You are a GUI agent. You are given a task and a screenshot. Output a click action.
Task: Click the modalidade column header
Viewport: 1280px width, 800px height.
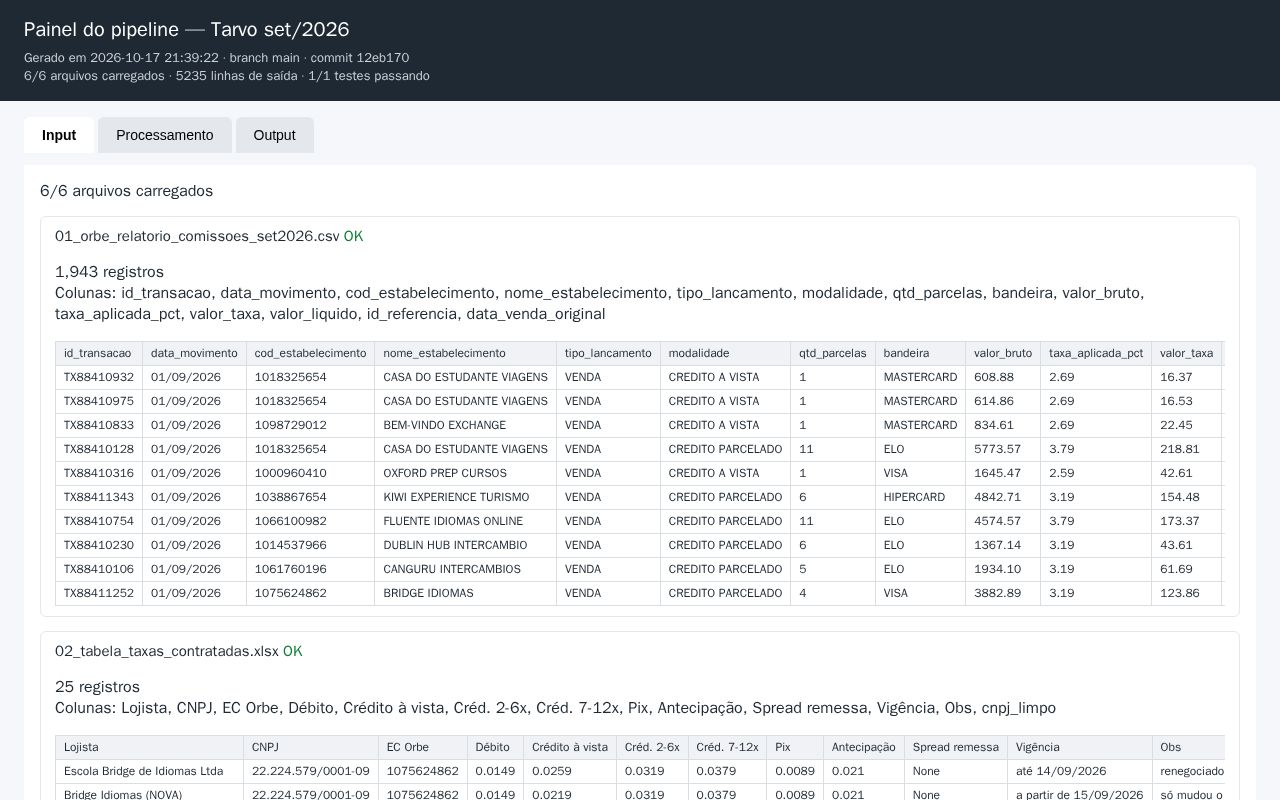pyautogui.click(x=726, y=353)
